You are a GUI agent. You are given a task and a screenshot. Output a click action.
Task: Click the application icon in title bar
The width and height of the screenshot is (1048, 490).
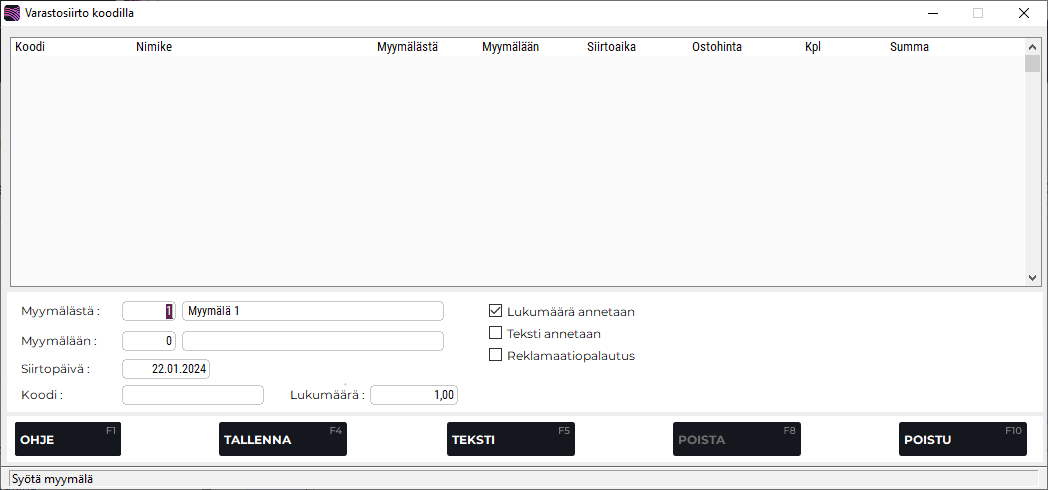12,14
